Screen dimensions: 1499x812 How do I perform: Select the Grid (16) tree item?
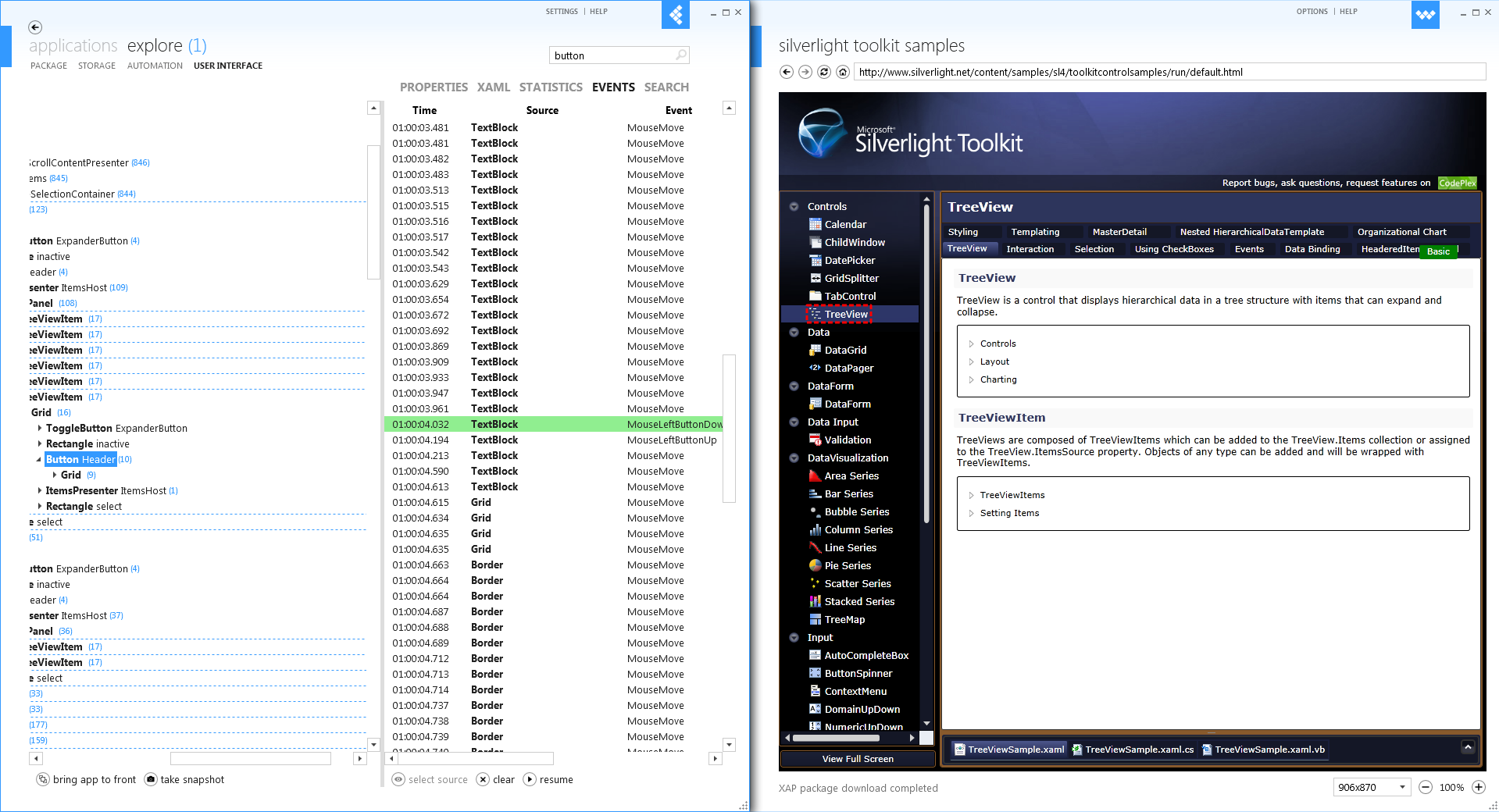(x=50, y=412)
